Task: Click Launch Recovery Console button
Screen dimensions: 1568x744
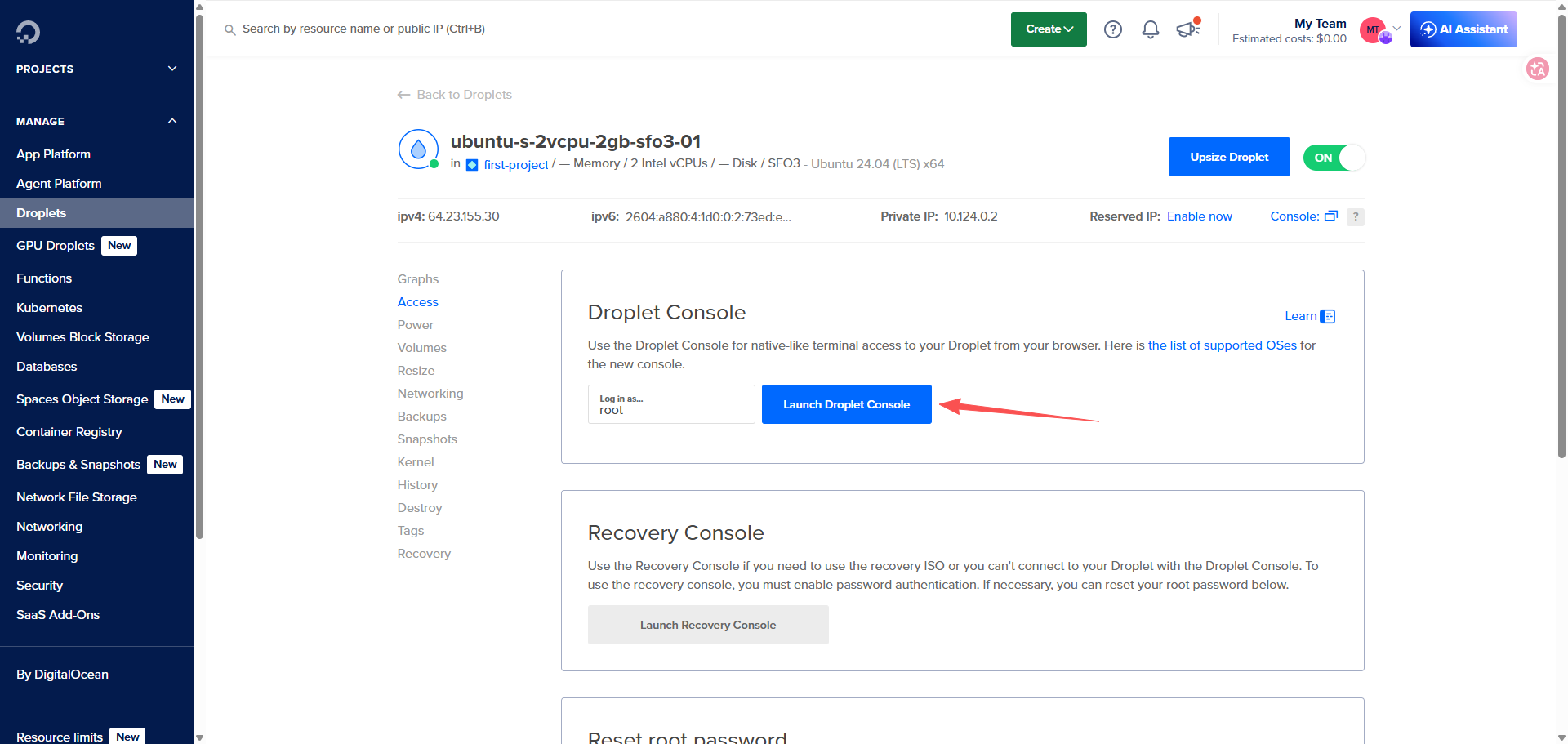Action: pos(708,625)
